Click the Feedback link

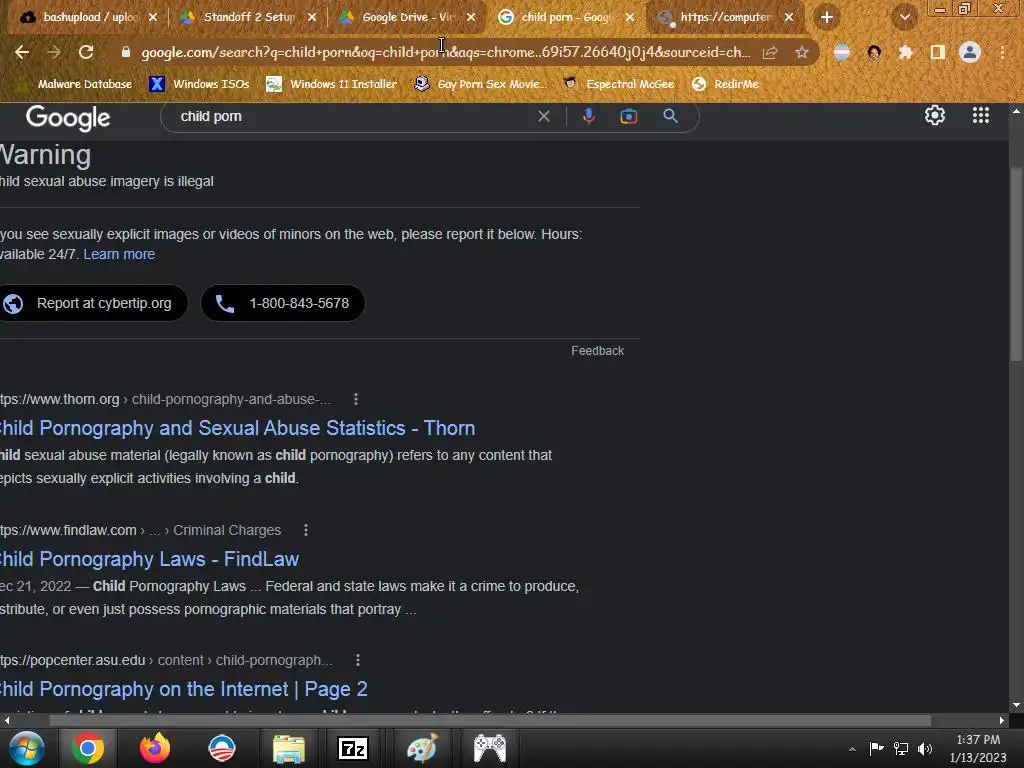click(x=598, y=351)
